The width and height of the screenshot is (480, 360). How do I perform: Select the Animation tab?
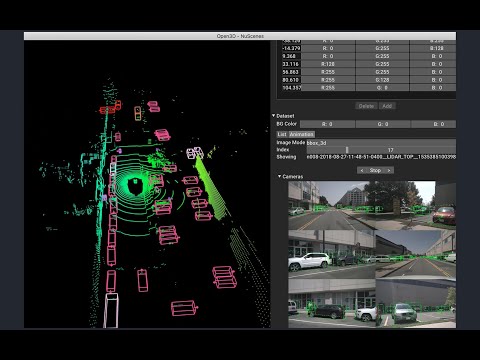point(301,134)
